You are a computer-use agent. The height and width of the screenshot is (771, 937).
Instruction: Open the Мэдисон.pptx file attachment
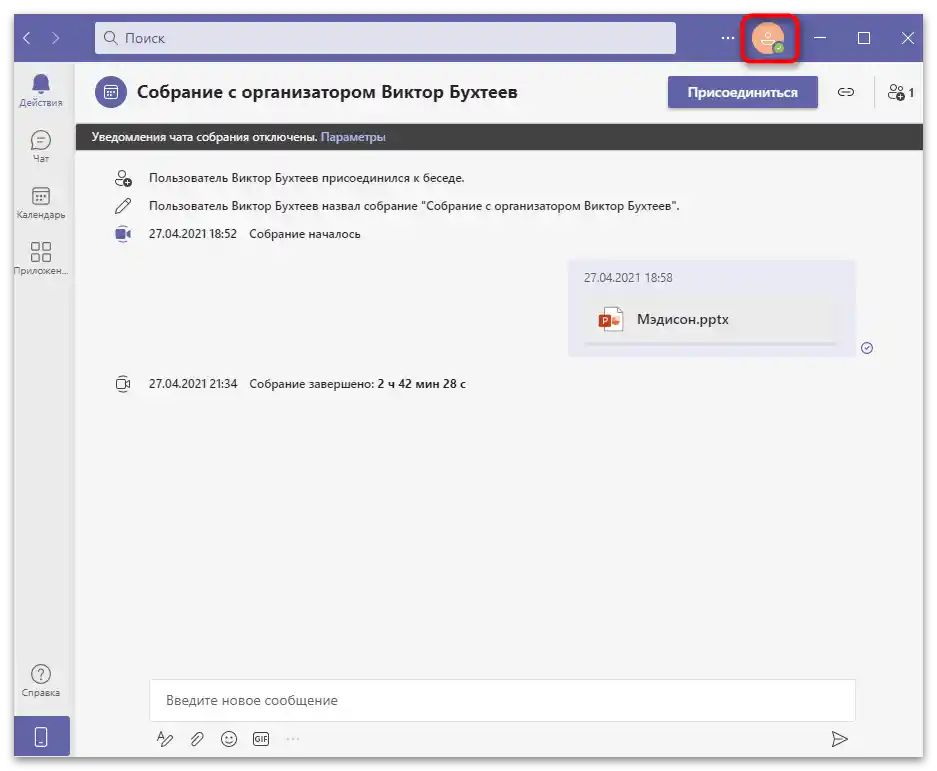[x=711, y=320]
